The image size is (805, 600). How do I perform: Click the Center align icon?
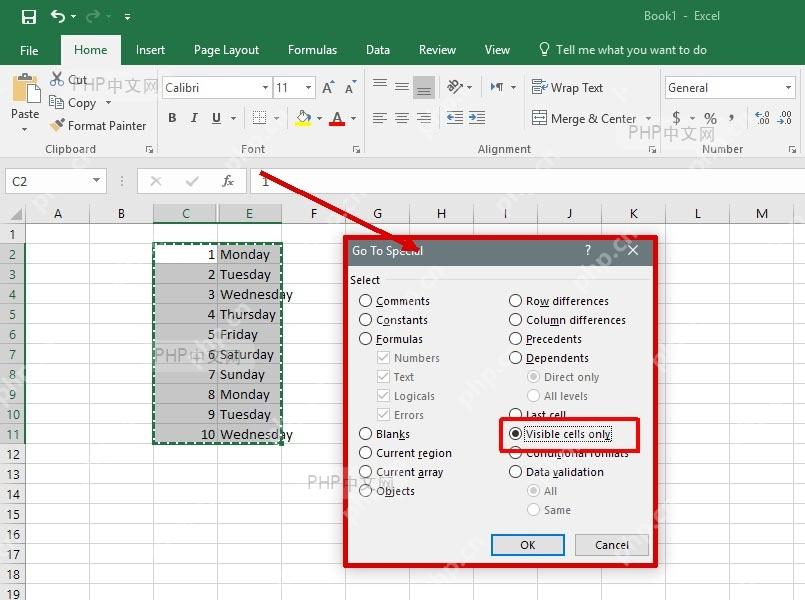[401, 119]
